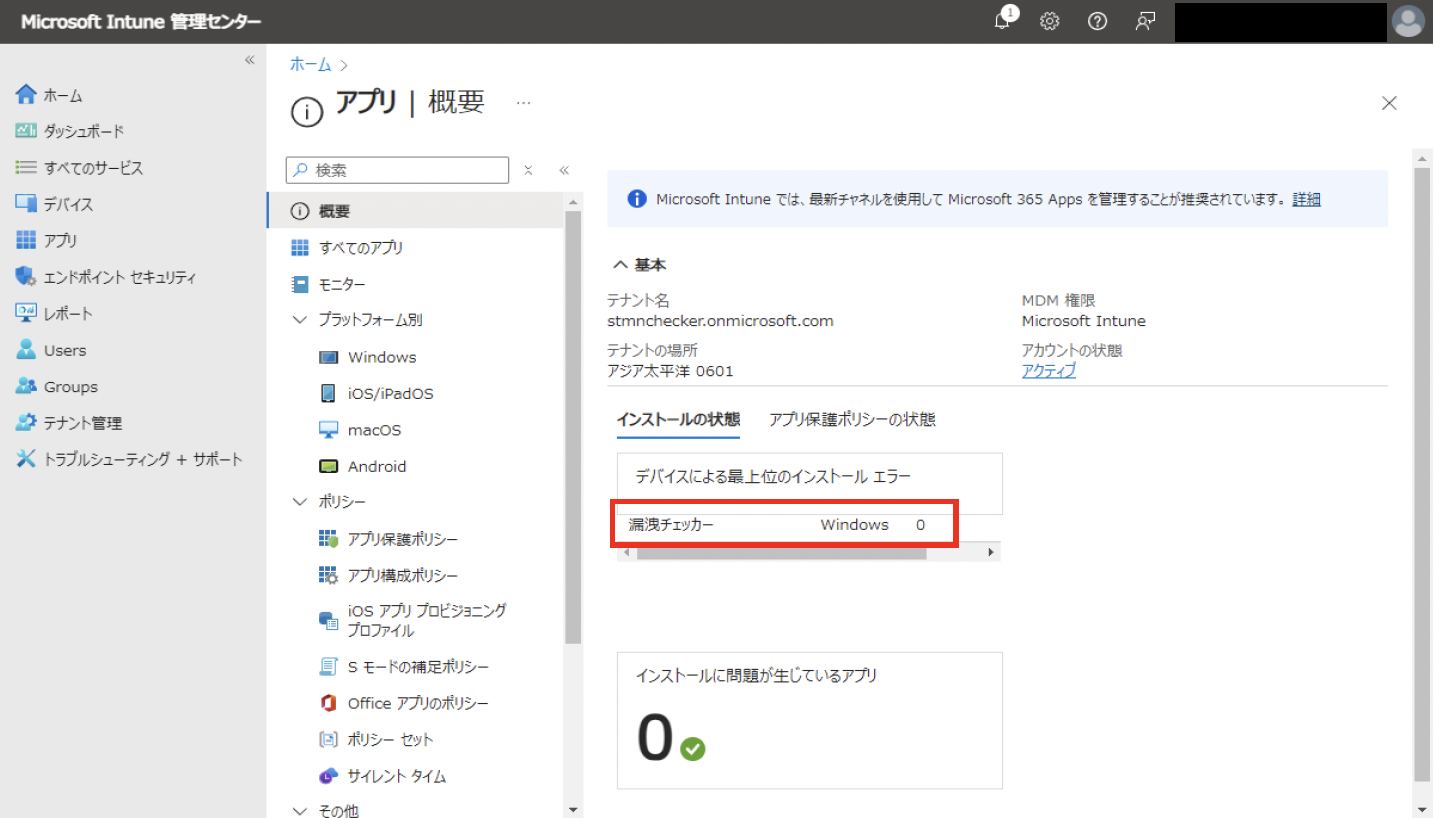The height and width of the screenshot is (818, 1434).
Task: Open デバイス in left navigation
Action: click(x=55, y=204)
